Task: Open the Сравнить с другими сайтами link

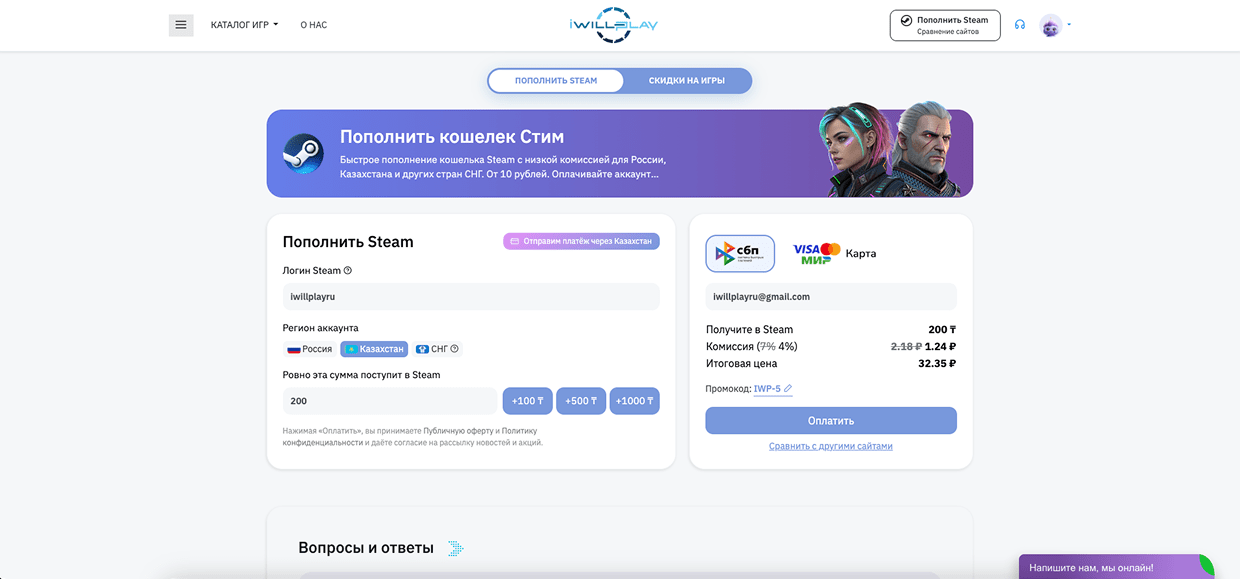Action: 830,446
